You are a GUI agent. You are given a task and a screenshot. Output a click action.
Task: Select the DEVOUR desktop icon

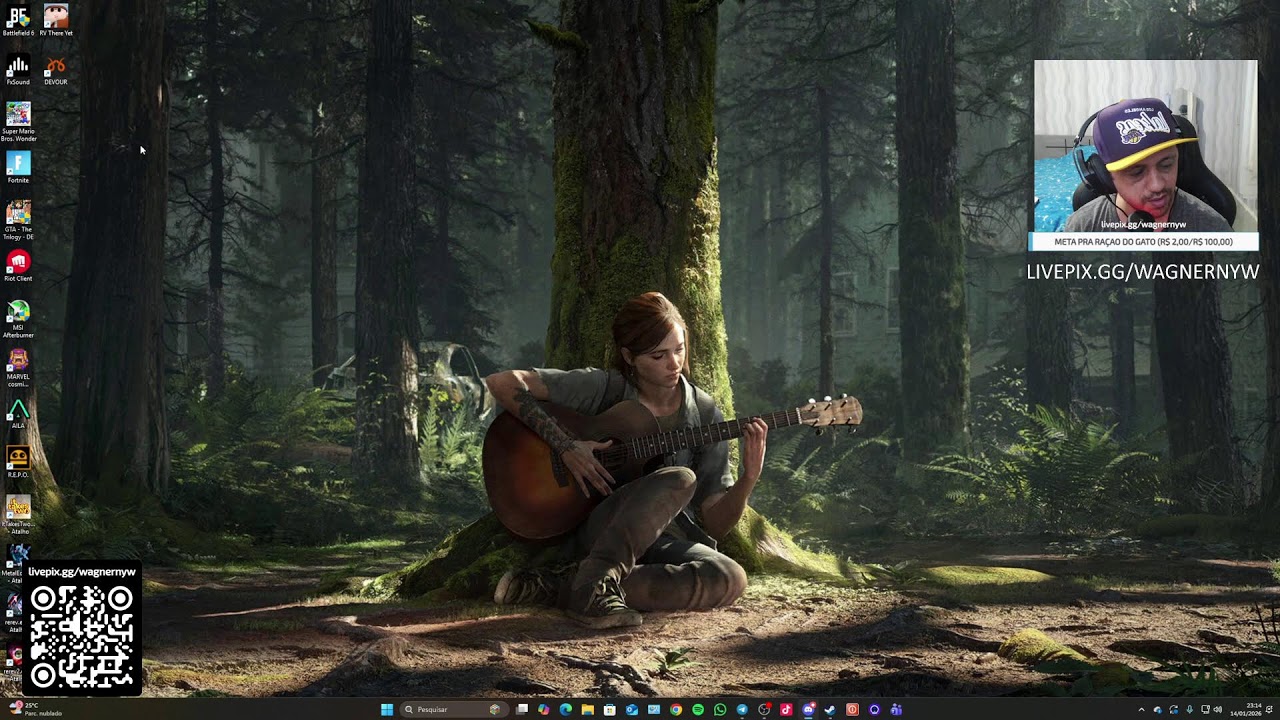click(56, 70)
